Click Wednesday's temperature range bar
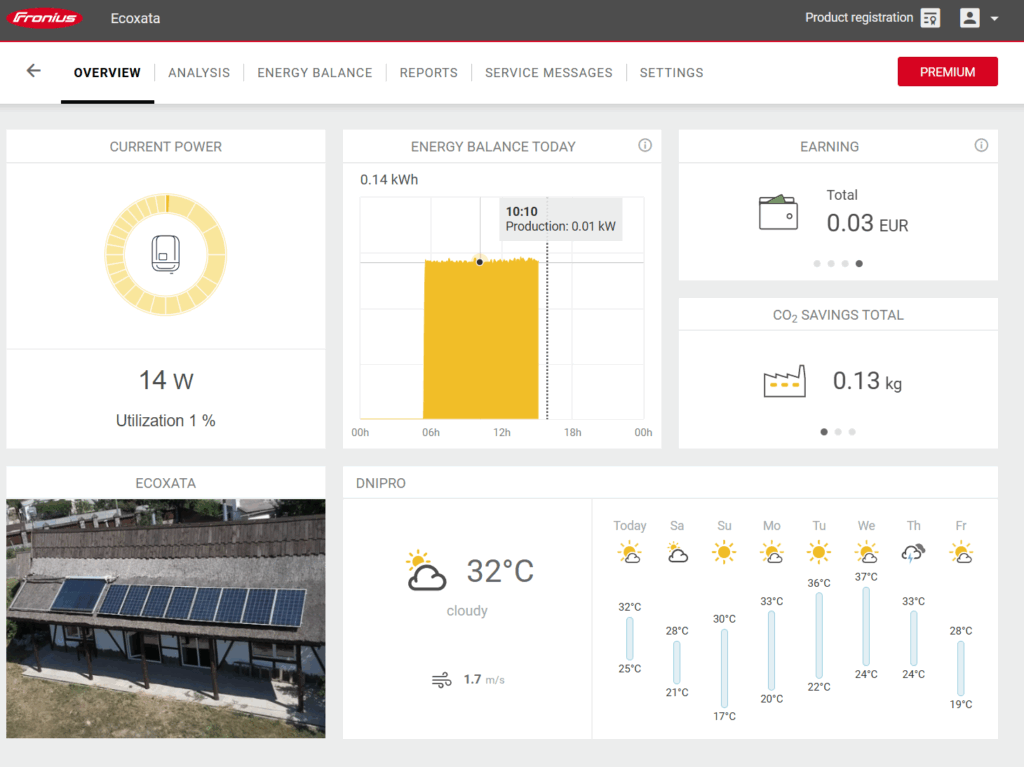 coord(866,626)
